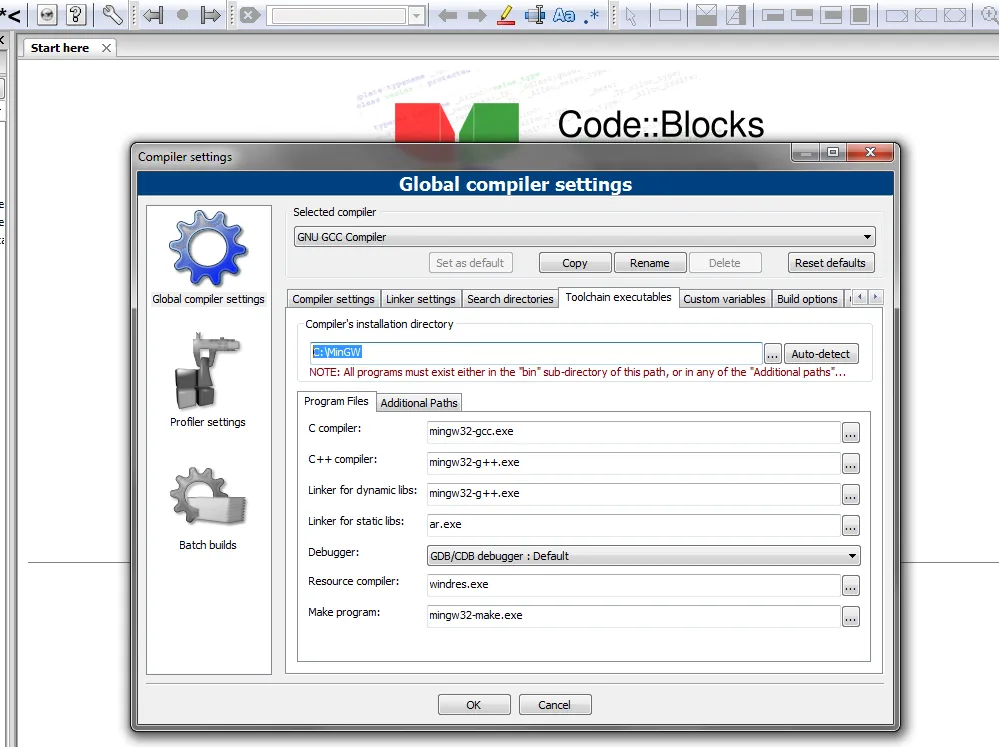Click the grey right arrow next icon
The height and width of the screenshot is (747, 999).
pos(477,15)
